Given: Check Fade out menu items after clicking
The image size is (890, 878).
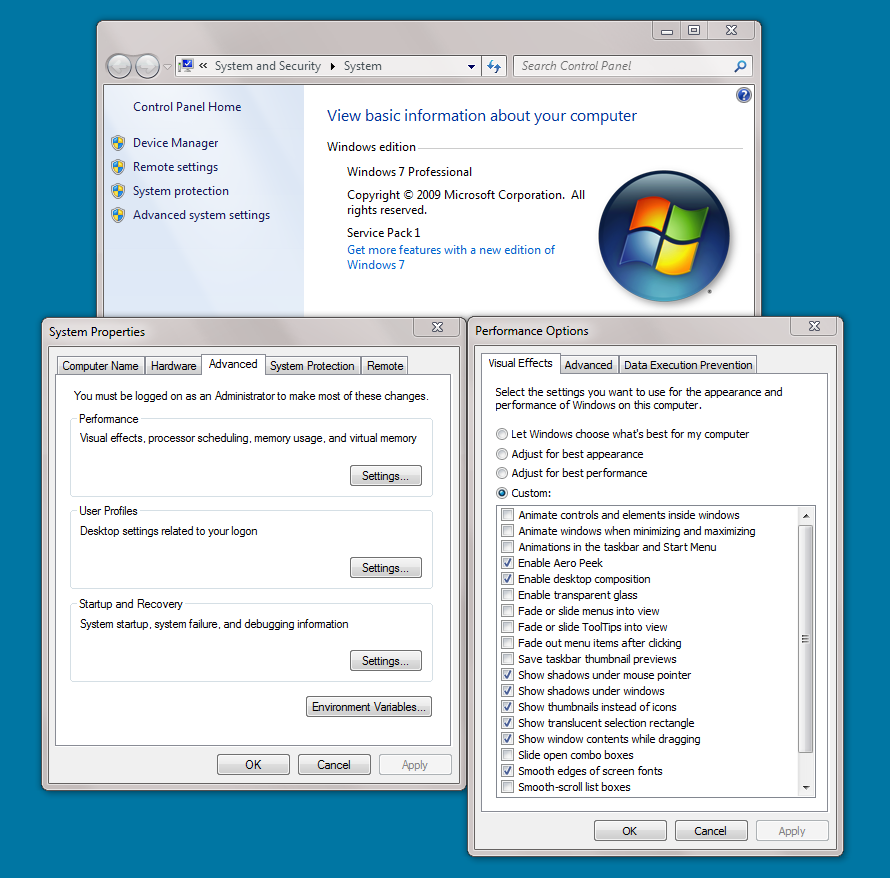Looking at the screenshot, I should [x=507, y=642].
